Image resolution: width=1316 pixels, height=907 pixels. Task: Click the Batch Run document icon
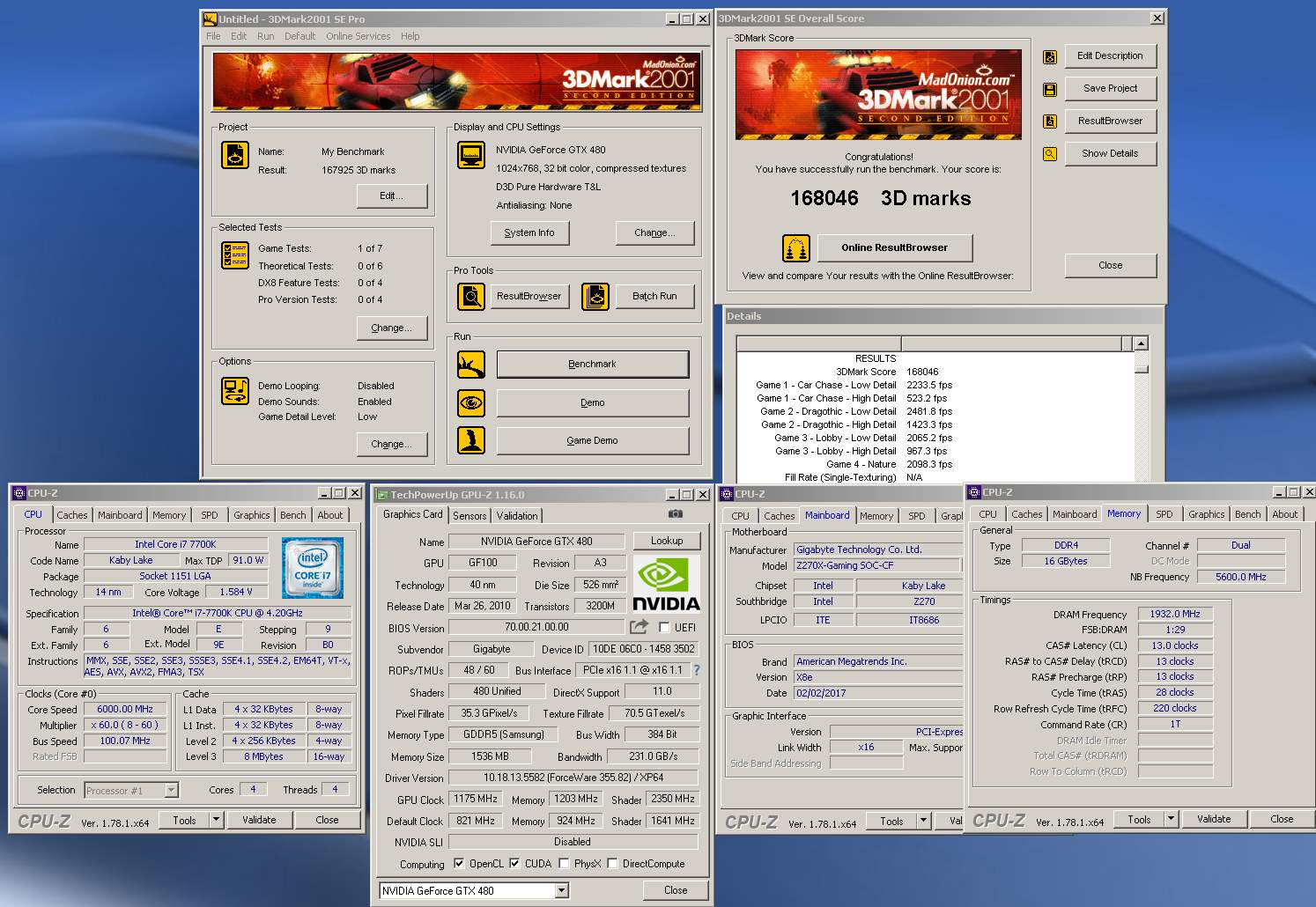[595, 297]
